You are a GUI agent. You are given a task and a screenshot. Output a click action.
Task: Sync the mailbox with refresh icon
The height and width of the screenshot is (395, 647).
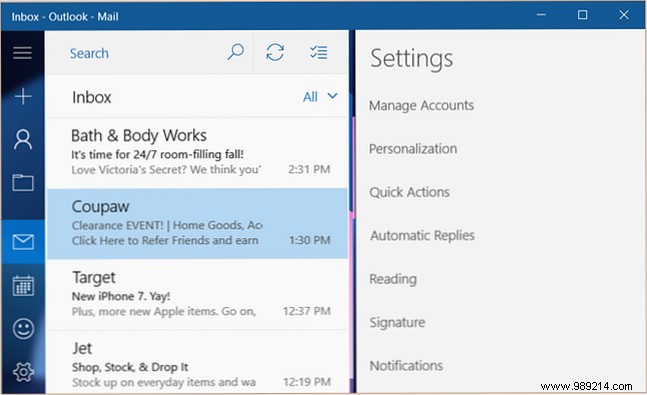[275, 52]
